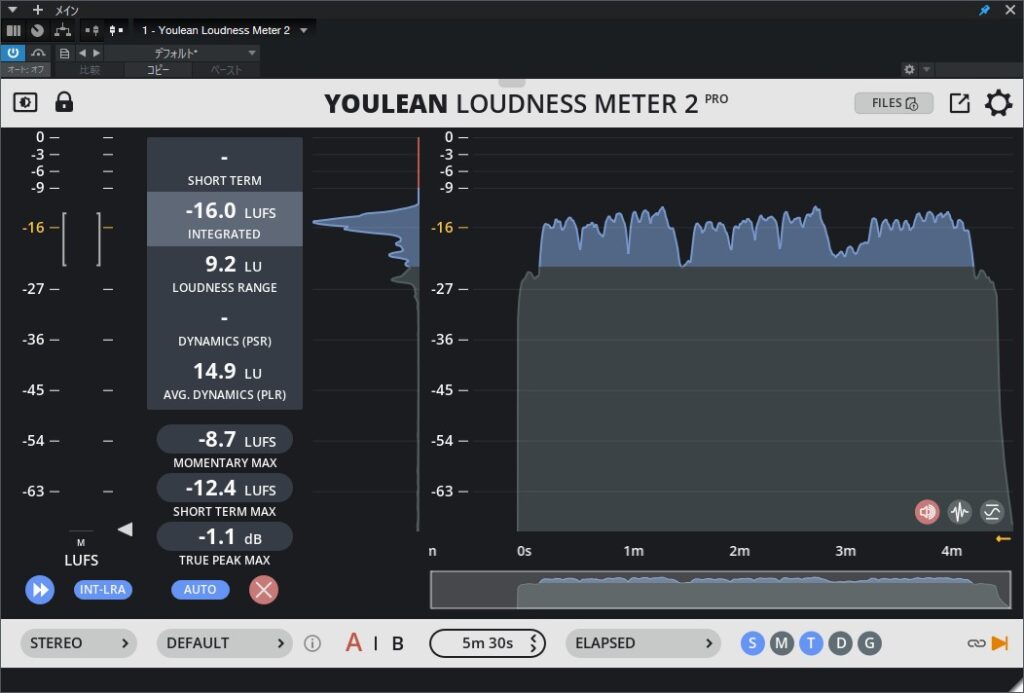The height and width of the screenshot is (693, 1024).
Task: Toggle the D dynamics graph button
Action: (840, 643)
